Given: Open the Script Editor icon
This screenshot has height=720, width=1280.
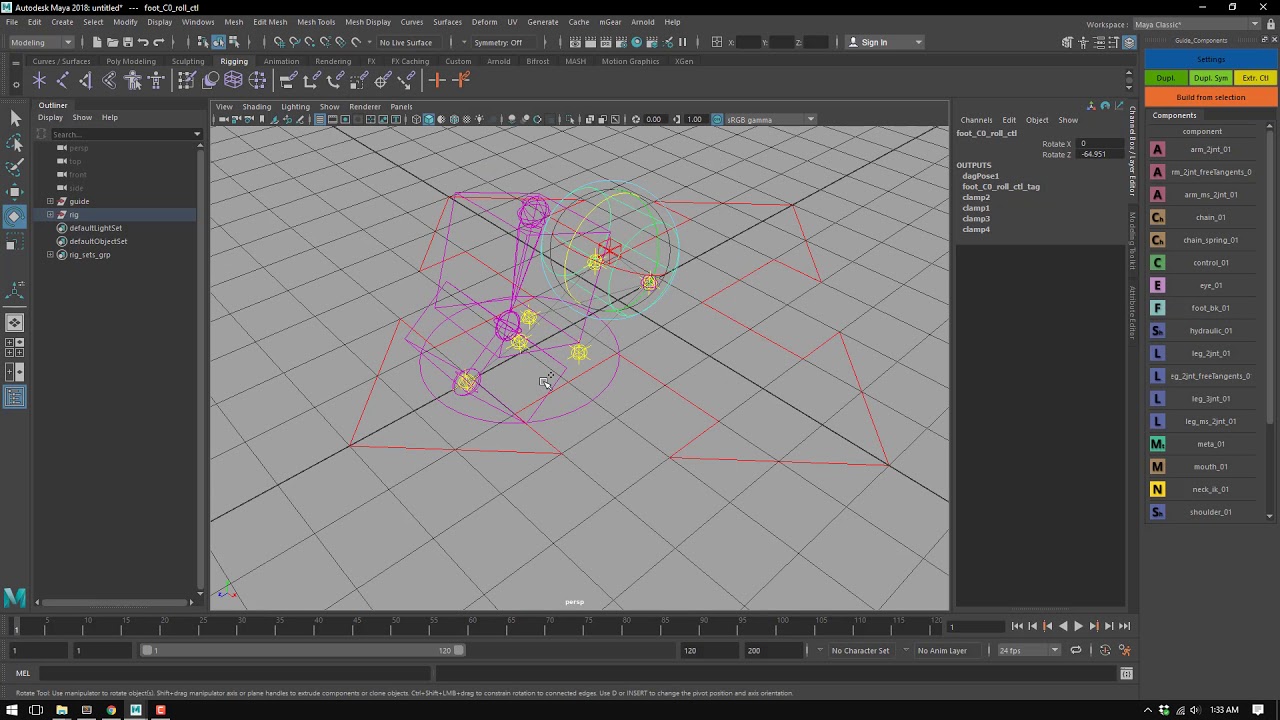Looking at the screenshot, I should [x=1126, y=673].
